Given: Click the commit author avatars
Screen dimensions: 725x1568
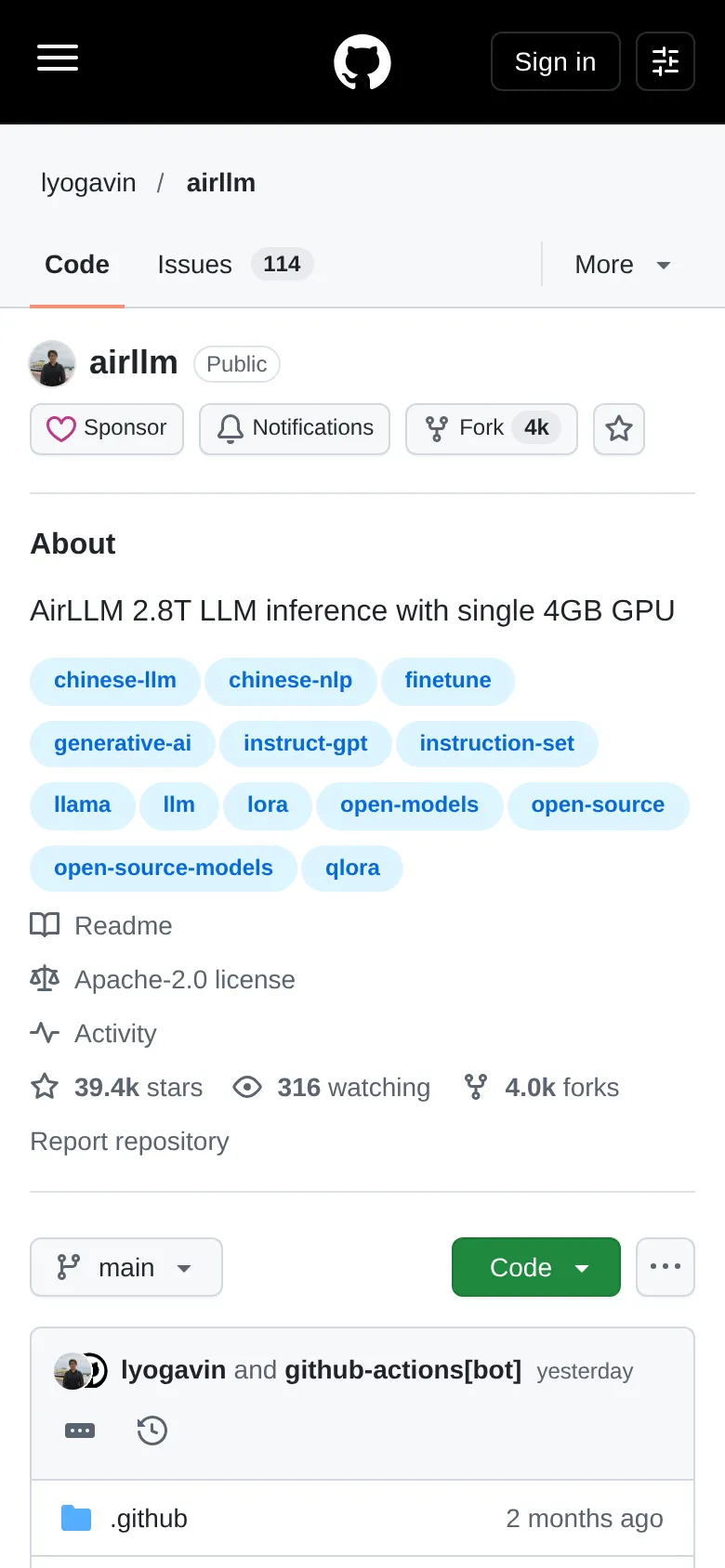Looking at the screenshot, I should tap(81, 1371).
